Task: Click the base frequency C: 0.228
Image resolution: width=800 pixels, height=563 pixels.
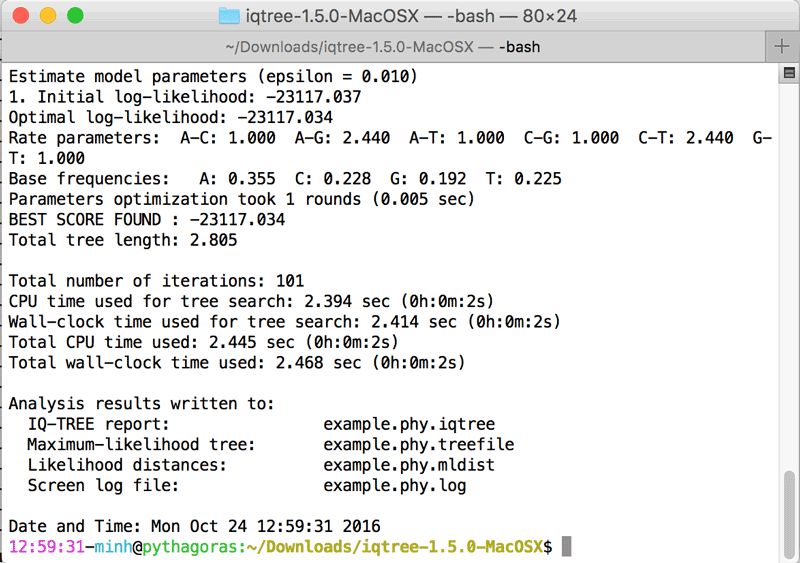Action: coord(333,179)
